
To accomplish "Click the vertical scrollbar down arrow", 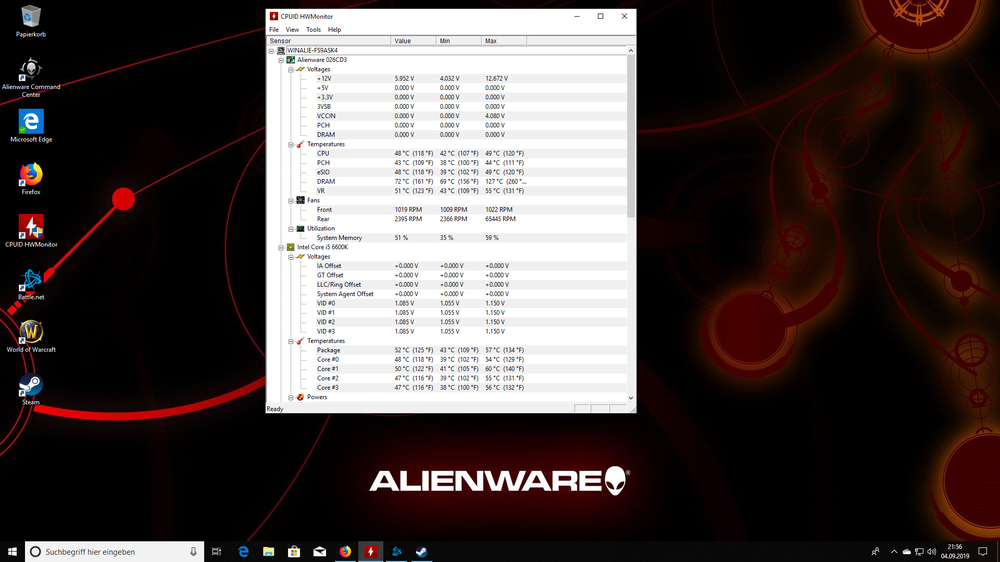I will pos(631,398).
